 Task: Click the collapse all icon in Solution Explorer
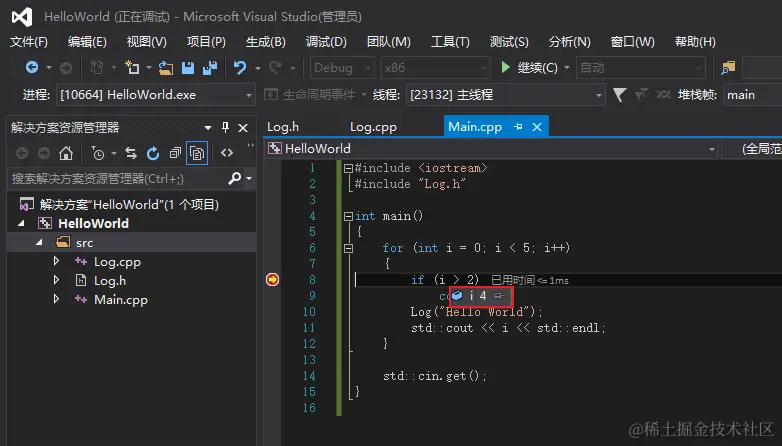(x=175, y=153)
